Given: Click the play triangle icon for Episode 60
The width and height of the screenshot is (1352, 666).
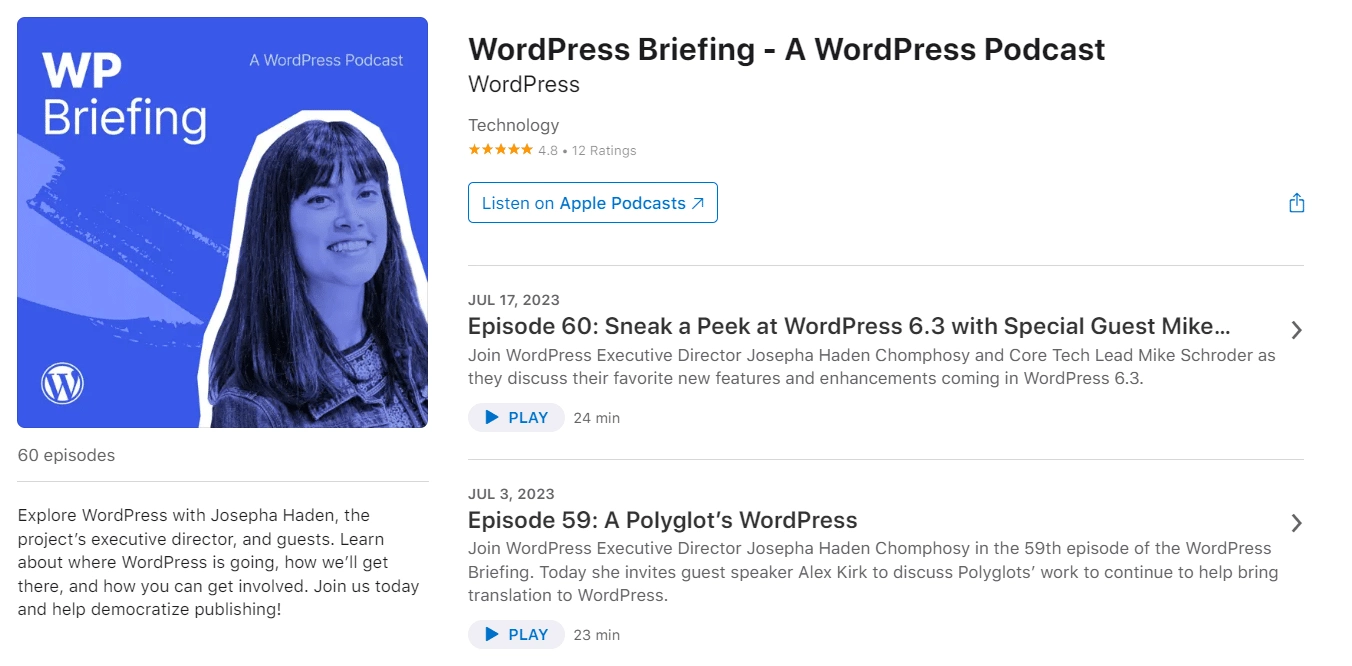Looking at the screenshot, I should (491, 418).
